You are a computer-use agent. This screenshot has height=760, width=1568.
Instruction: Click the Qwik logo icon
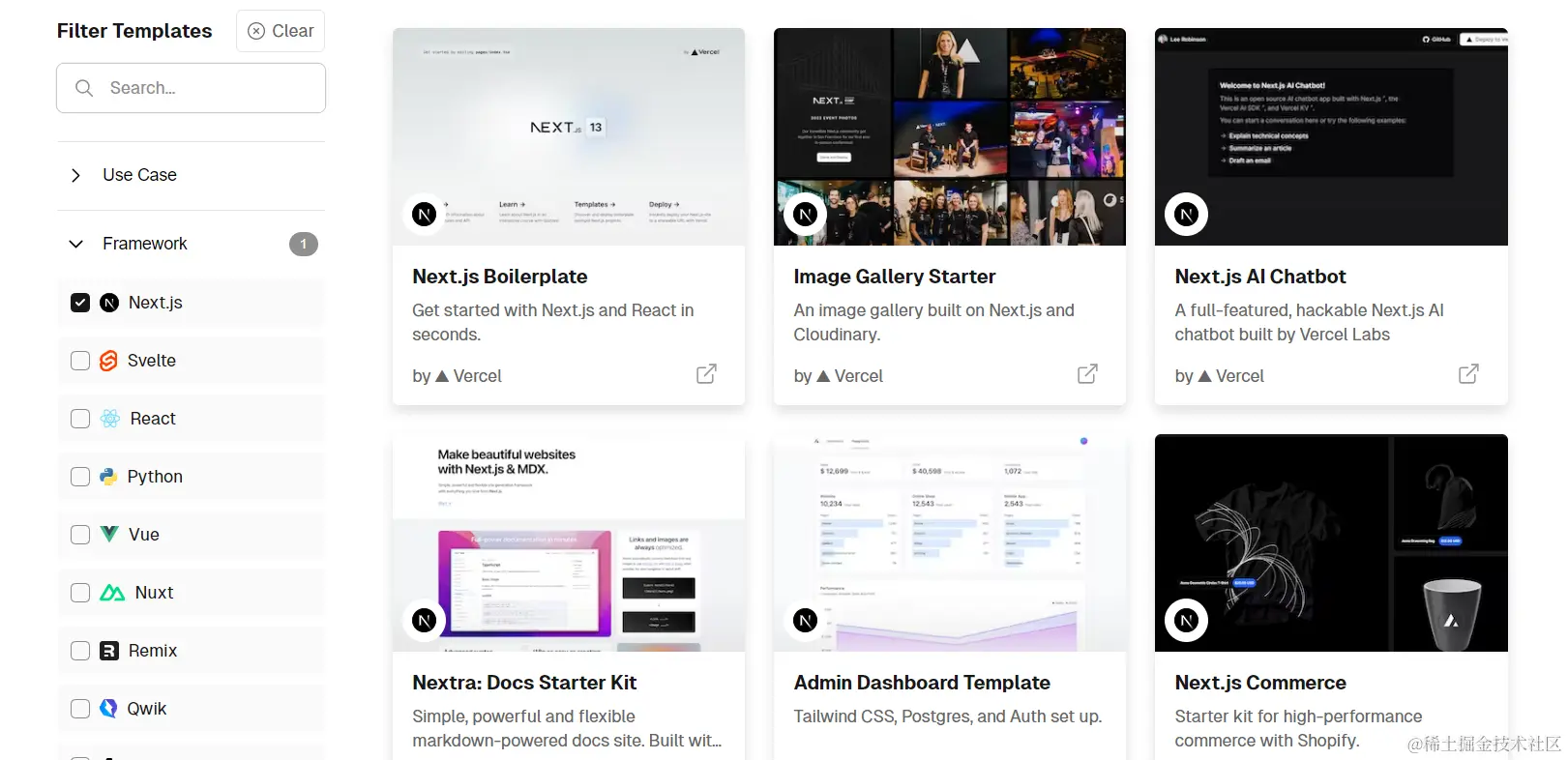point(108,709)
